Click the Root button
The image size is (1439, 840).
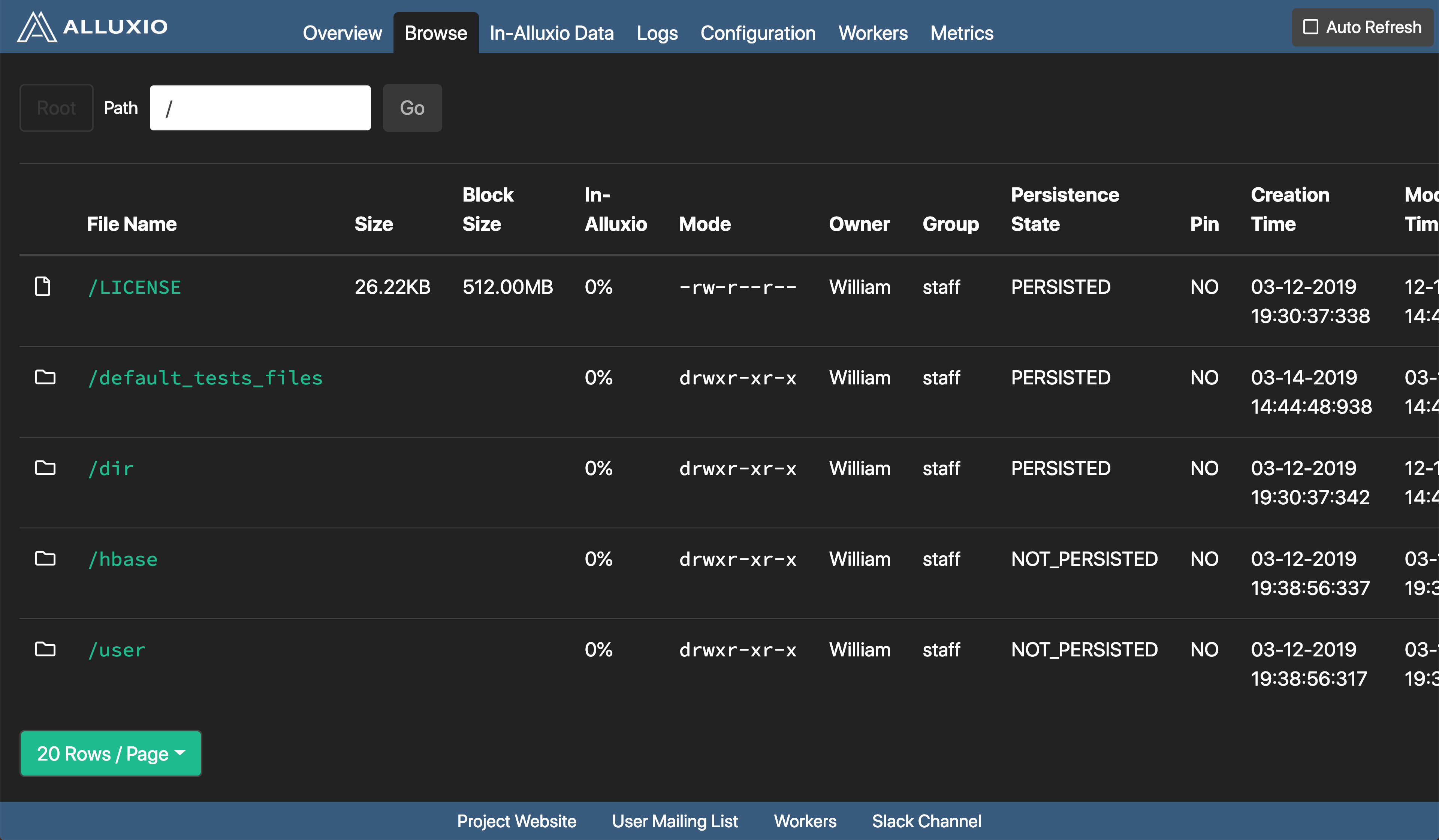[x=56, y=108]
